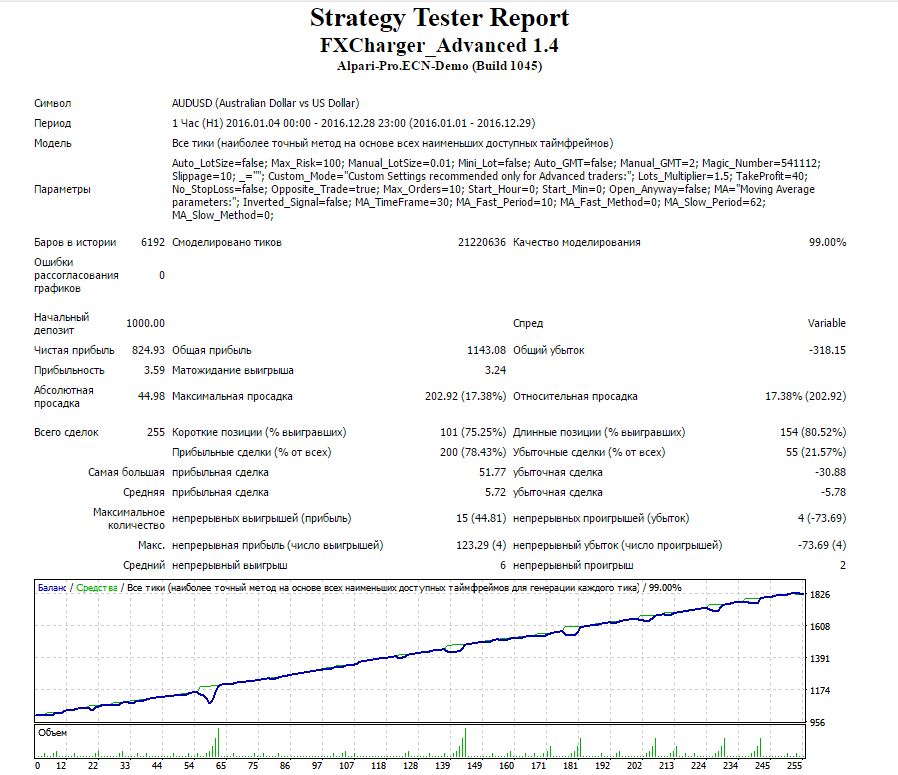Click consecutive wins value 15 (44.81)

click(x=481, y=518)
